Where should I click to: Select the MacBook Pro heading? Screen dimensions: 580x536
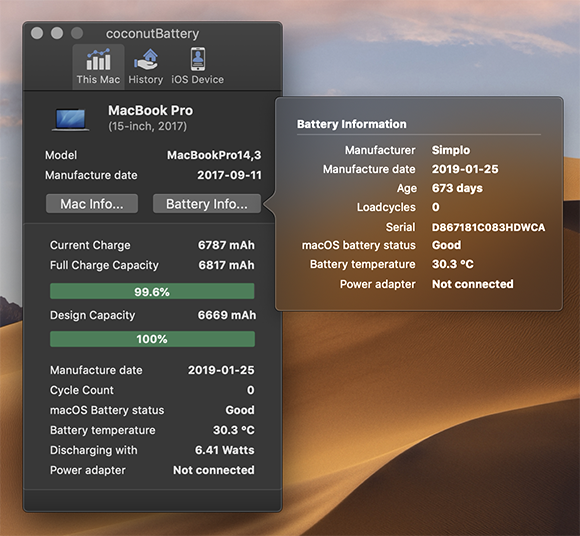pyautogui.click(x=151, y=110)
